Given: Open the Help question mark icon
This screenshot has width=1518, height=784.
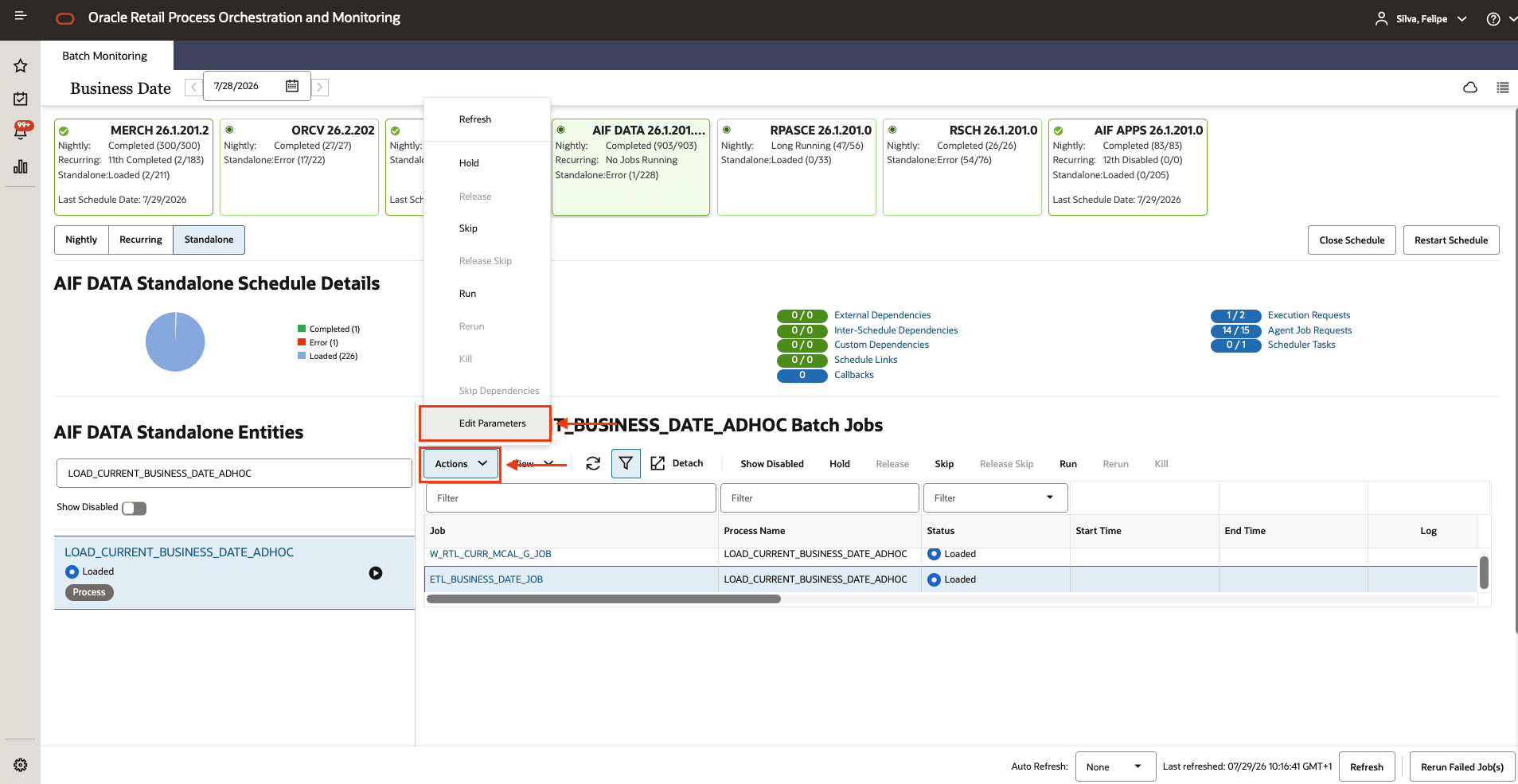Looking at the screenshot, I should 1493,19.
